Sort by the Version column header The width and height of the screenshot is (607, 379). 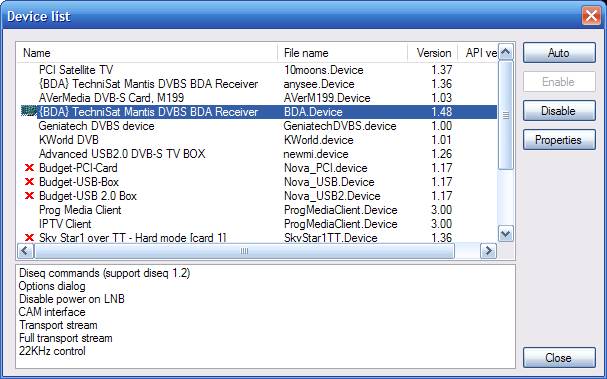coord(433,53)
